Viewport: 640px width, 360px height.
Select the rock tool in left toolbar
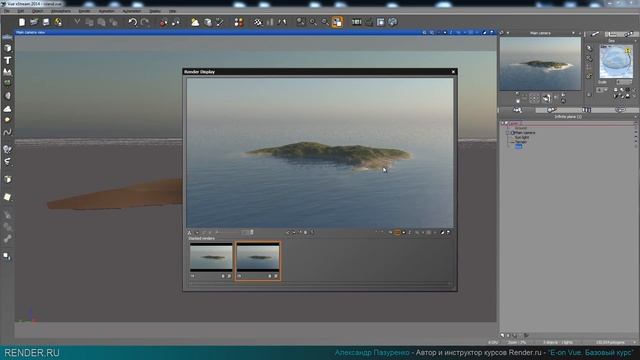pos(7,96)
